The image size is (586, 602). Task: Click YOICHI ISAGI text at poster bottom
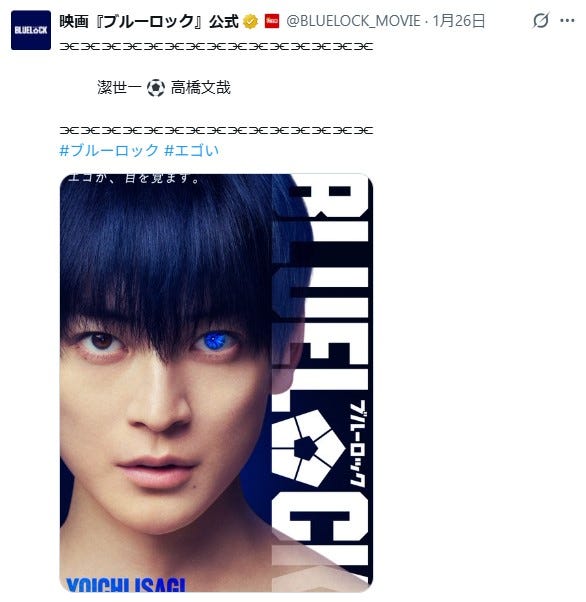tap(126, 585)
